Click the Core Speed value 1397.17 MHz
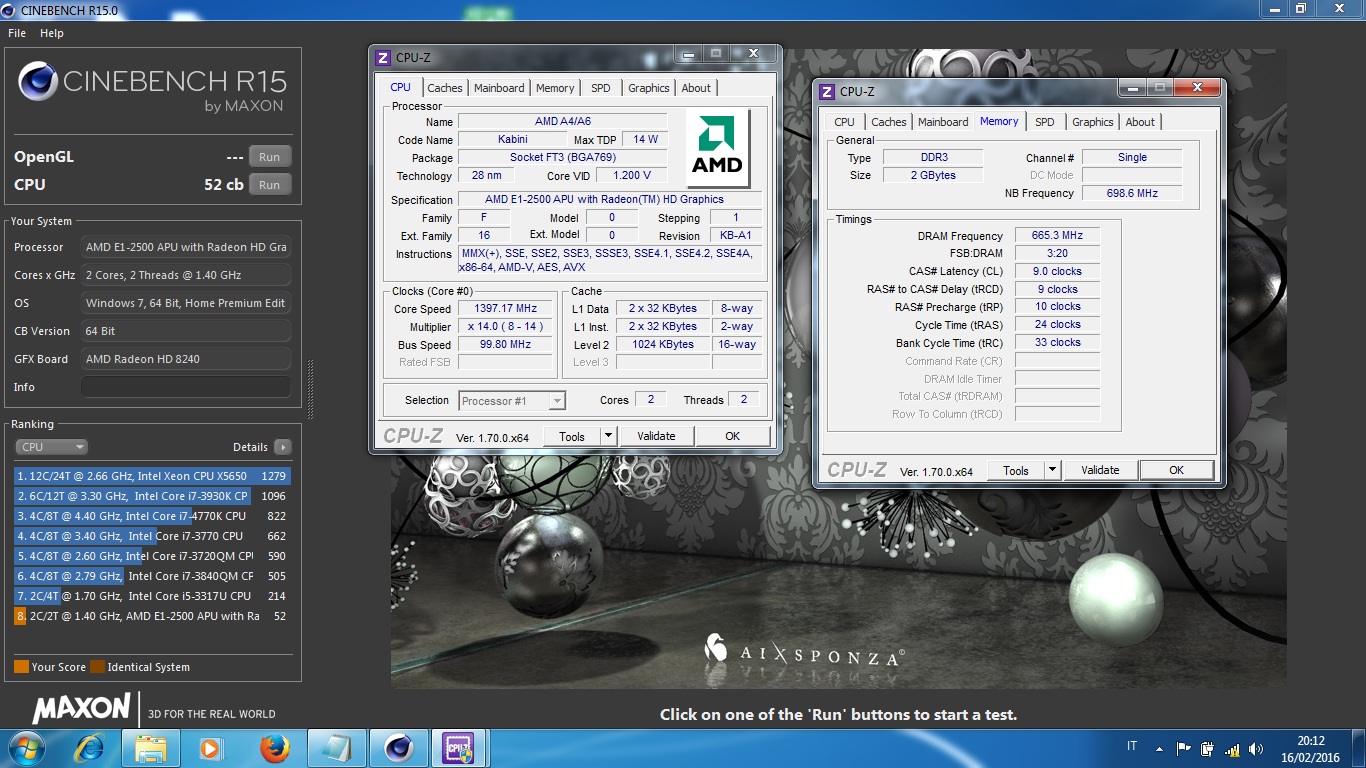 [505, 309]
